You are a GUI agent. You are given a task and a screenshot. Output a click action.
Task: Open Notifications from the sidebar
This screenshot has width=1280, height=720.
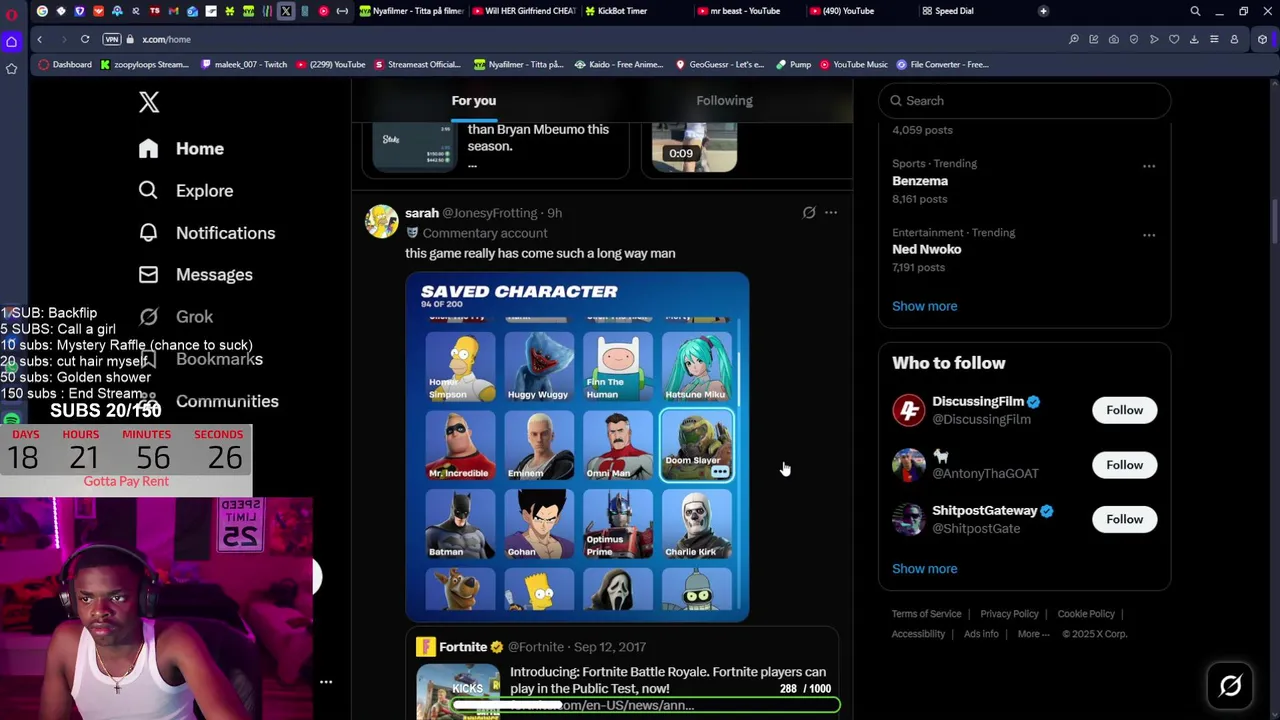(x=207, y=233)
